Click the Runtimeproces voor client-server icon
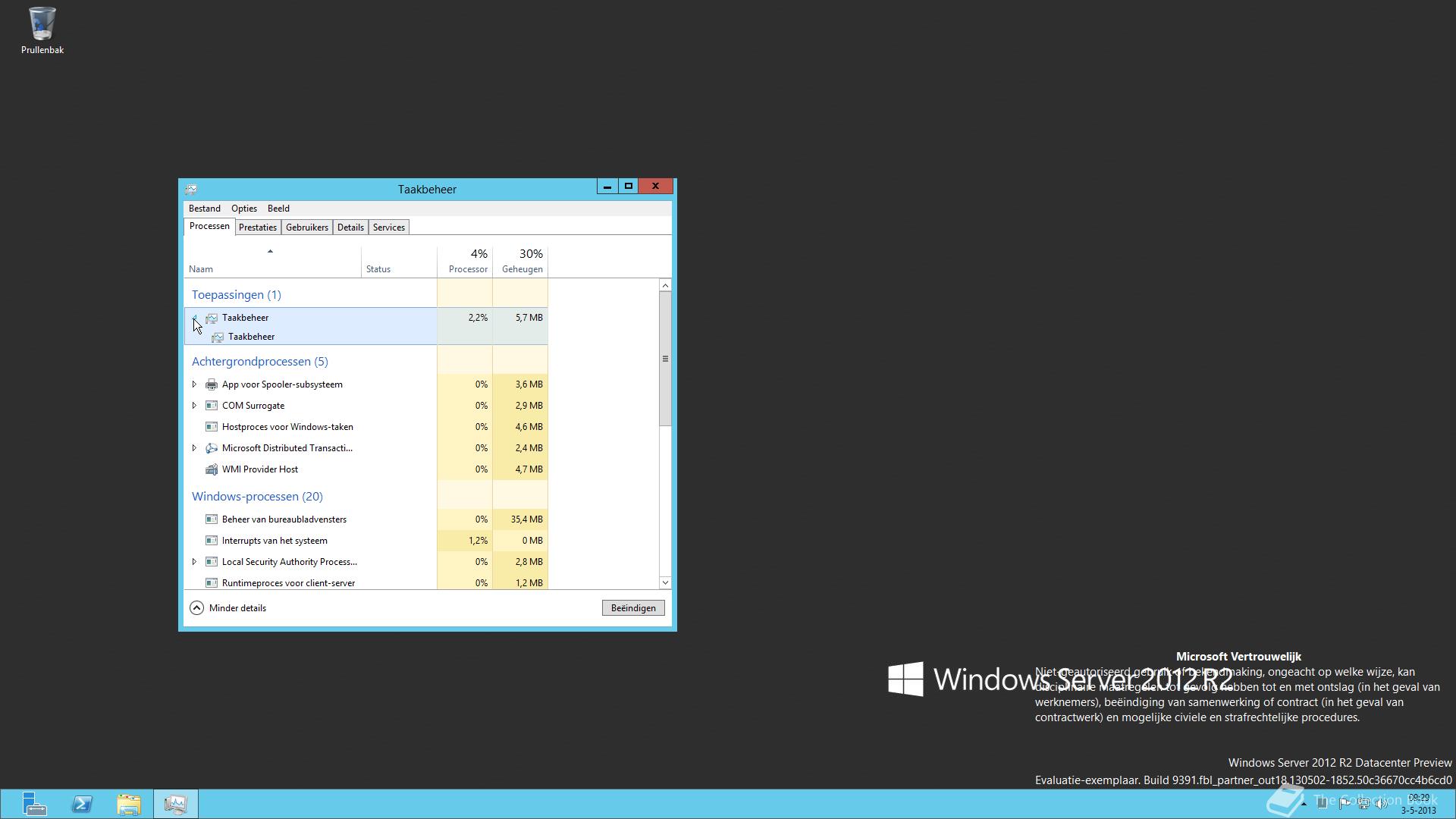 pyautogui.click(x=212, y=583)
